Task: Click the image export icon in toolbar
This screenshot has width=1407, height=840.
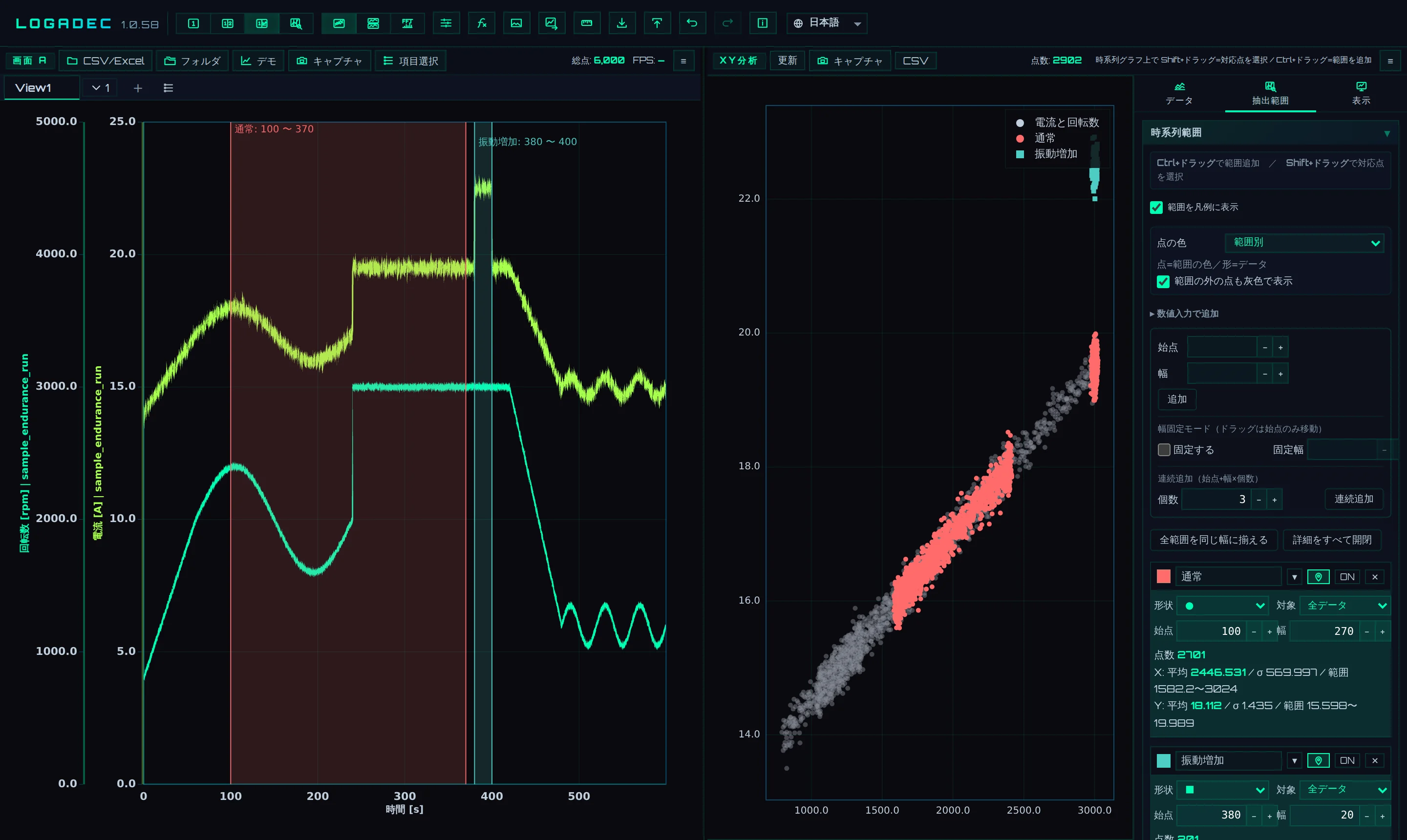Action: coord(516,23)
